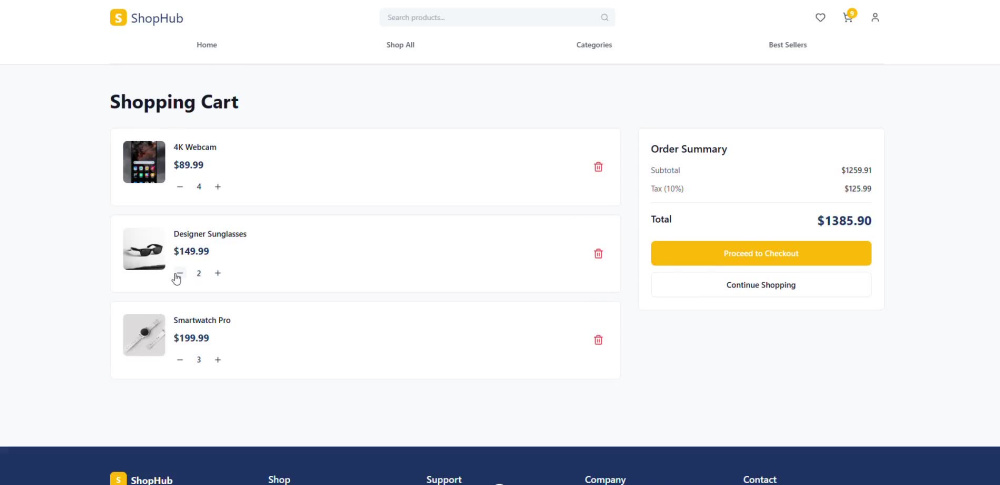Click the 4K Webcam product thumbnail
The image size is (1000, 485).
click(144, 162)
